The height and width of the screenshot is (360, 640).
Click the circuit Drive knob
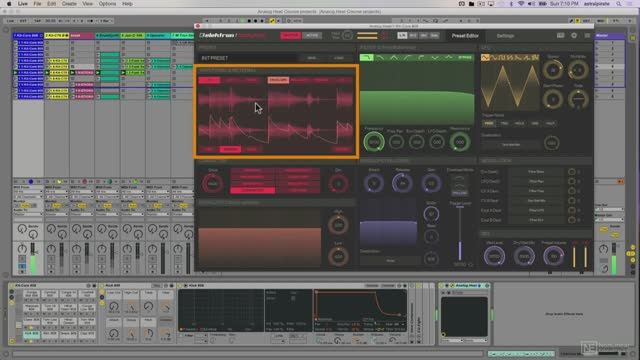click(213, 183)
